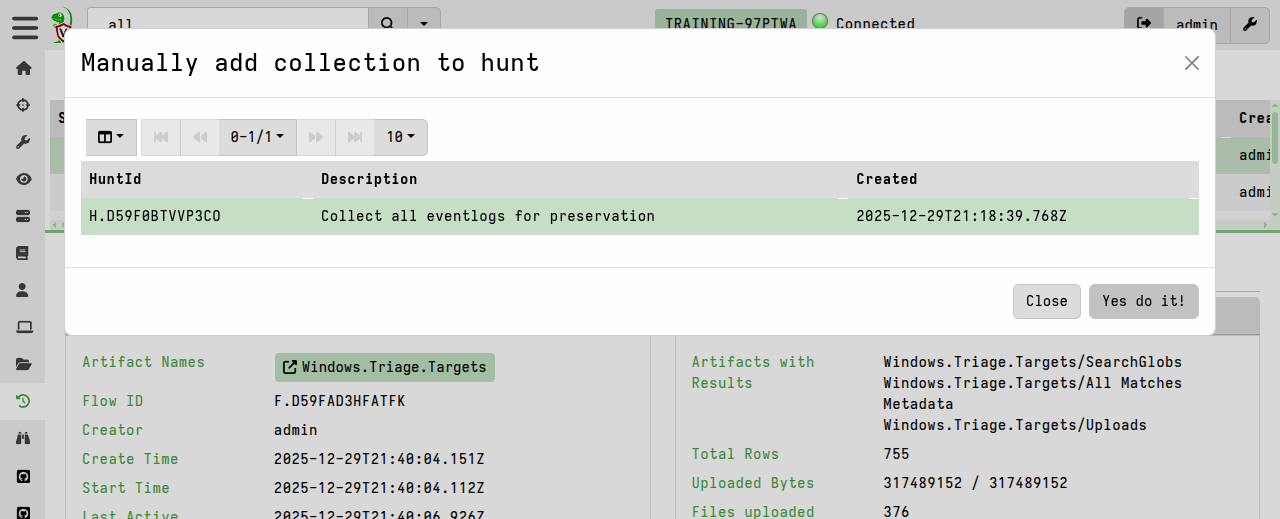The width and height of the screenshot is (1280, 519).
Task: Click Create Time value 2025-12-29T21:40:04.151Z
Action: (x=379, y=459)
